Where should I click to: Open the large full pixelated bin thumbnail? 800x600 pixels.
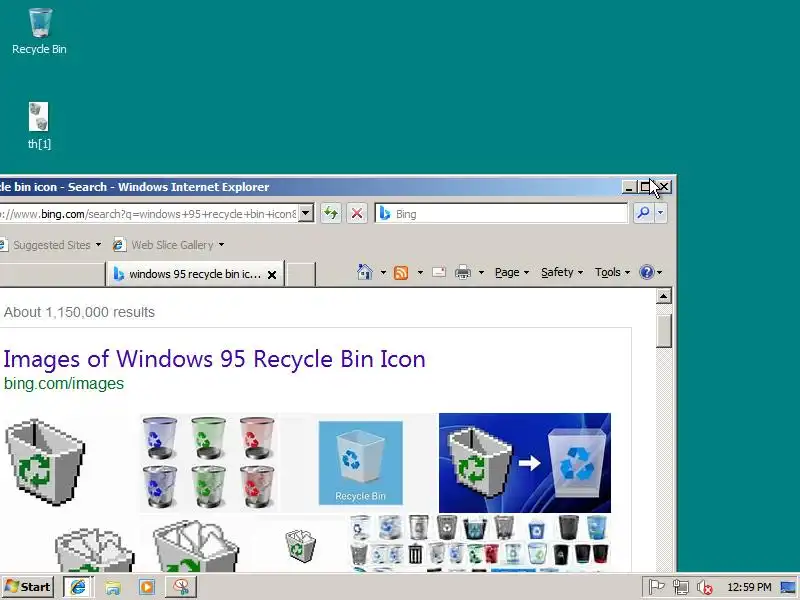click(196, 546)
